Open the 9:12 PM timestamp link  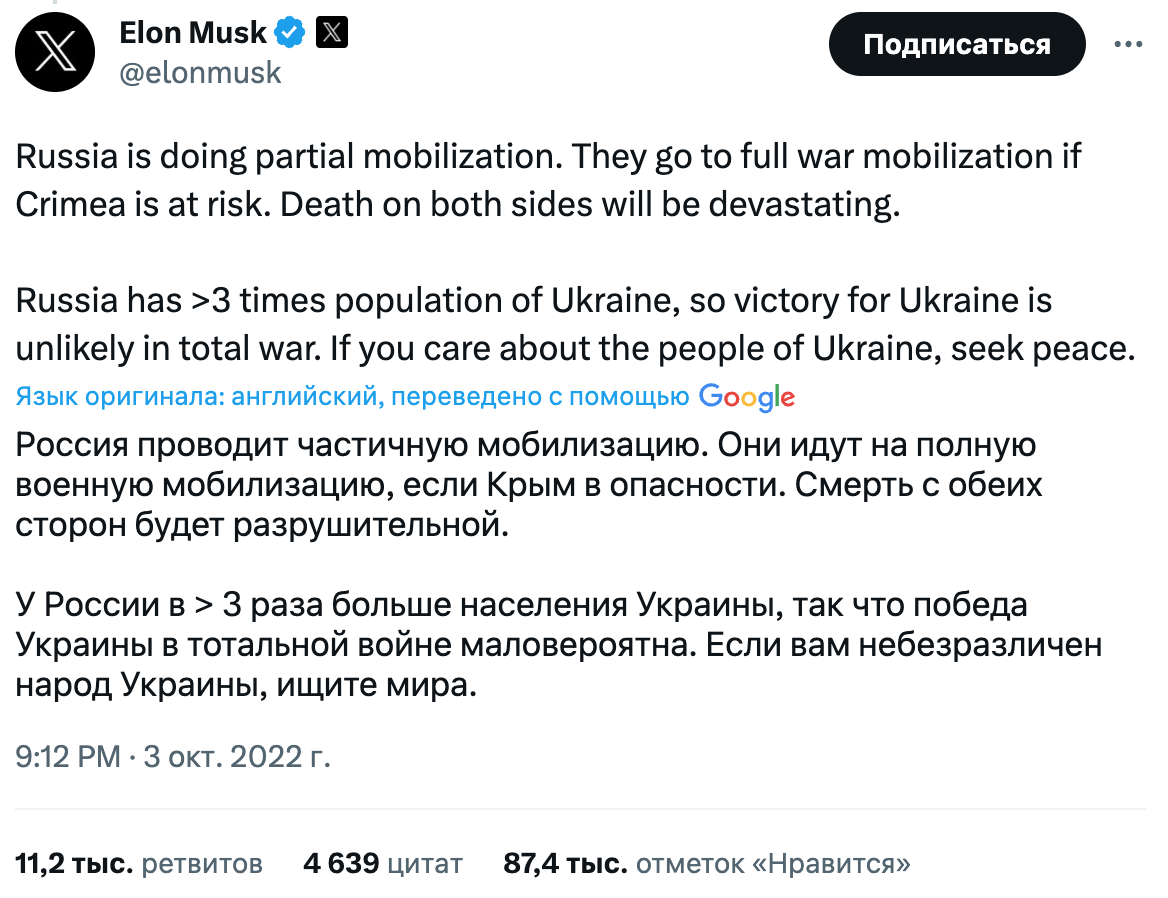pyautogui.click(x=68, y=757)
